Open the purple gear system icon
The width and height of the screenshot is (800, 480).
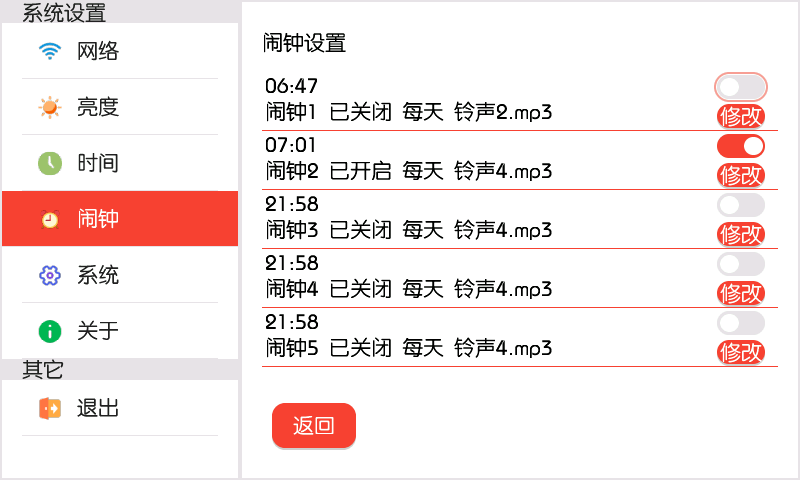click(x=50, y=275)
